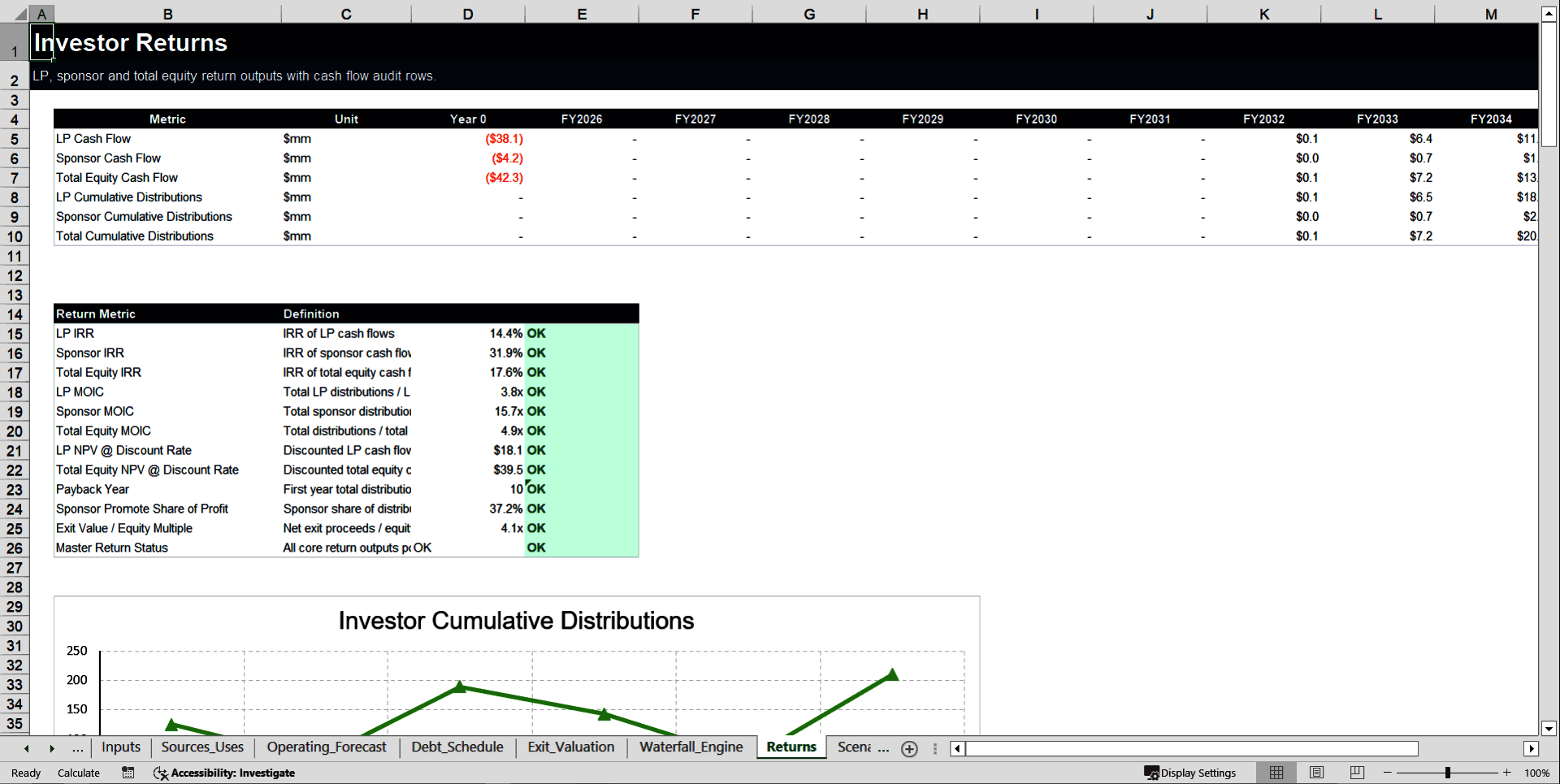Click the zoom out minus button
1560x784 pixels.
click(1388, 773)
